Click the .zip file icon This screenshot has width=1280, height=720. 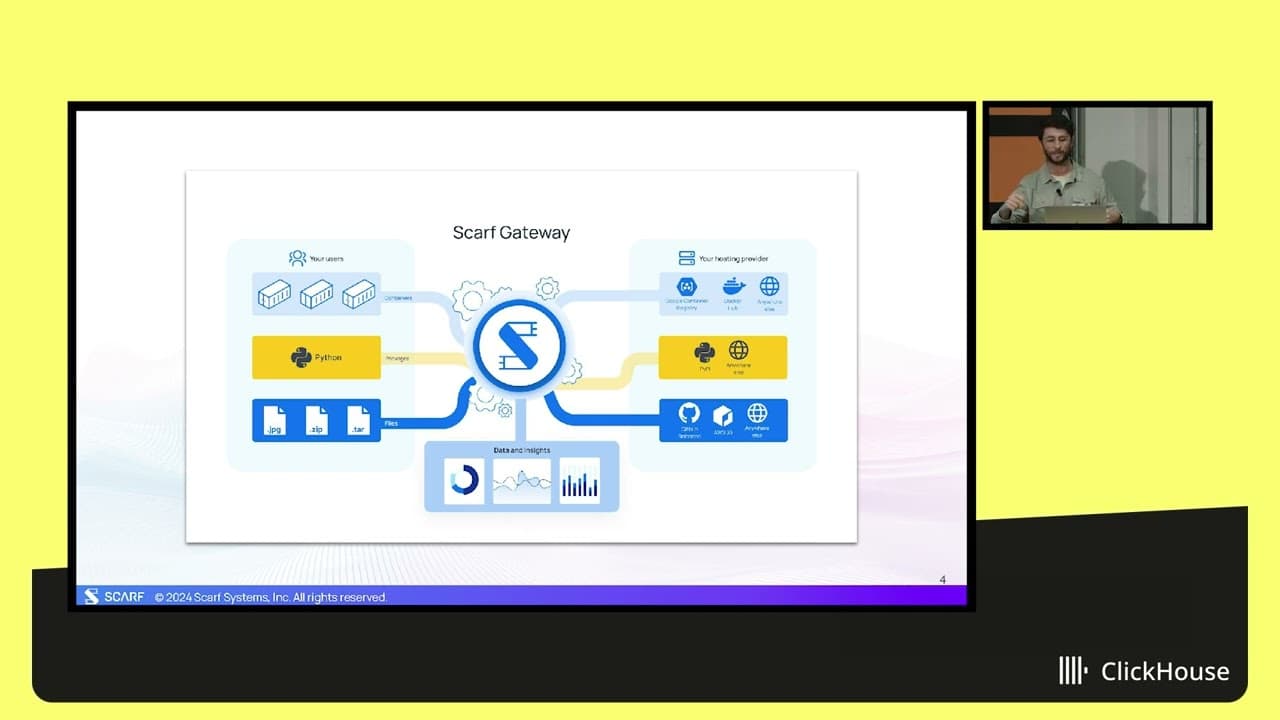[x=316, y=420]
